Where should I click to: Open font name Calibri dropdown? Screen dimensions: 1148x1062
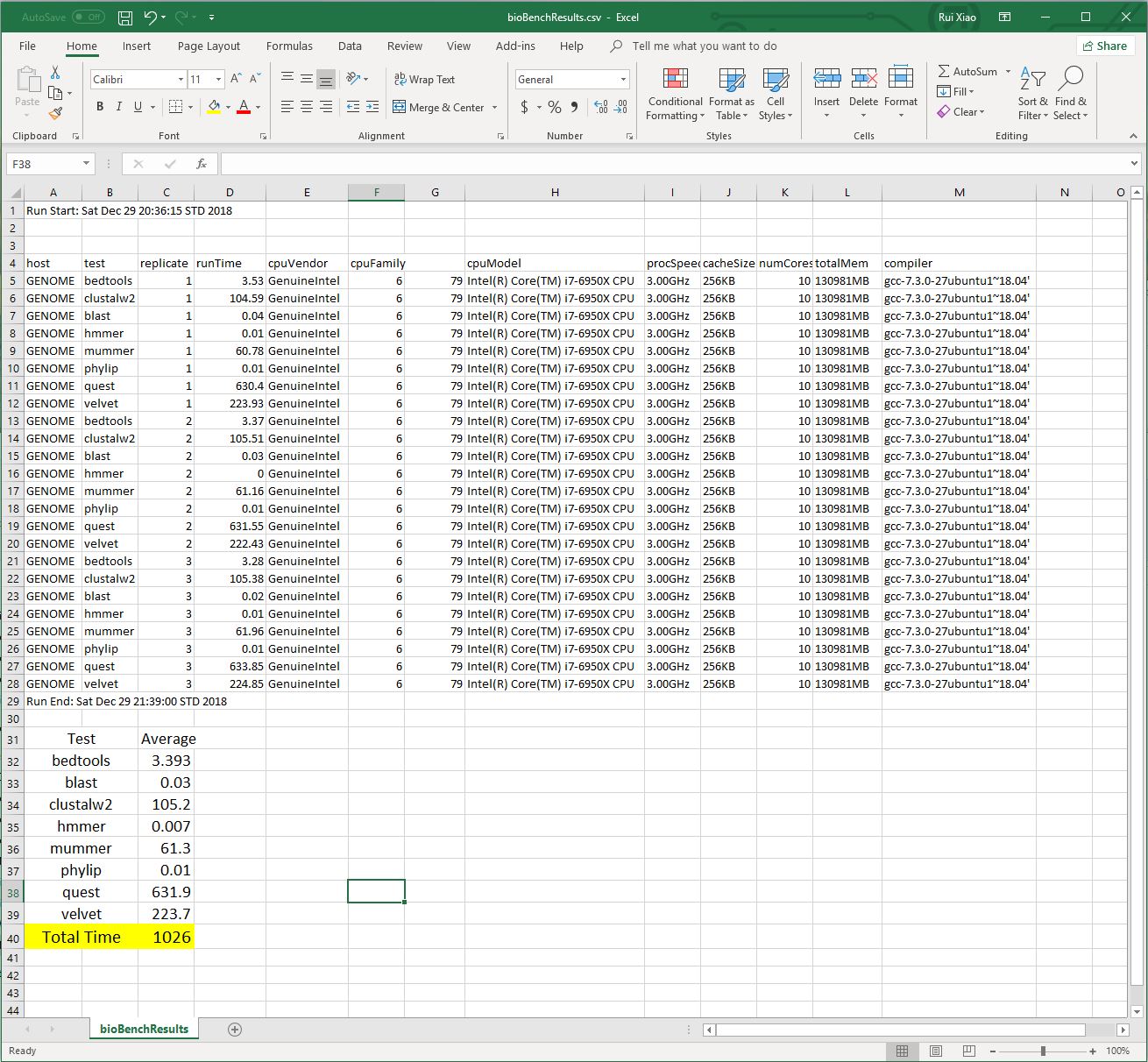pyautogui.click(x=181, y=79)
